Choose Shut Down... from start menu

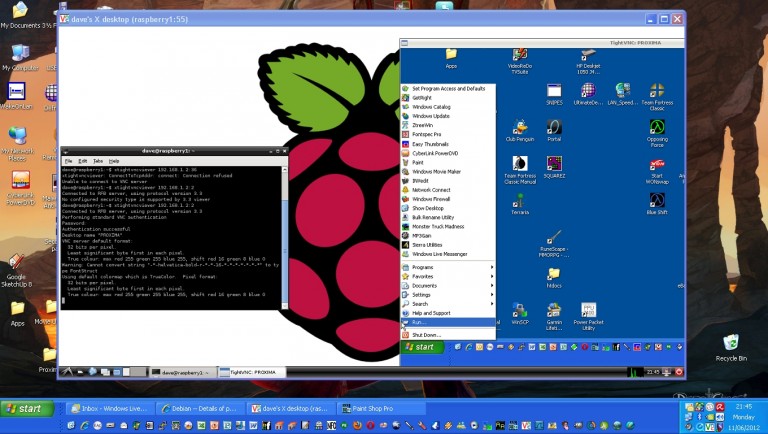(x=448, y=335)
